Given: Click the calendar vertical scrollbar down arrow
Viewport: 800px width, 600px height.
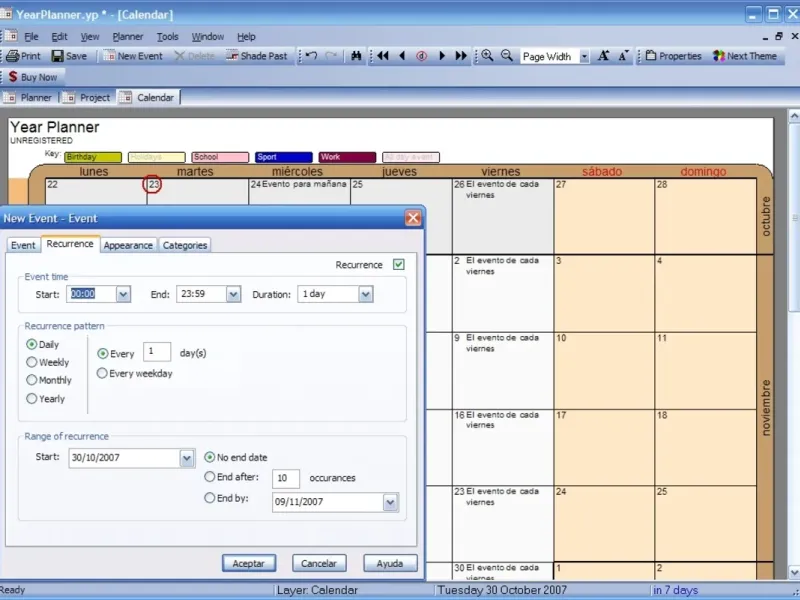Looking at the screenshot, I should [x=794, y=572].
